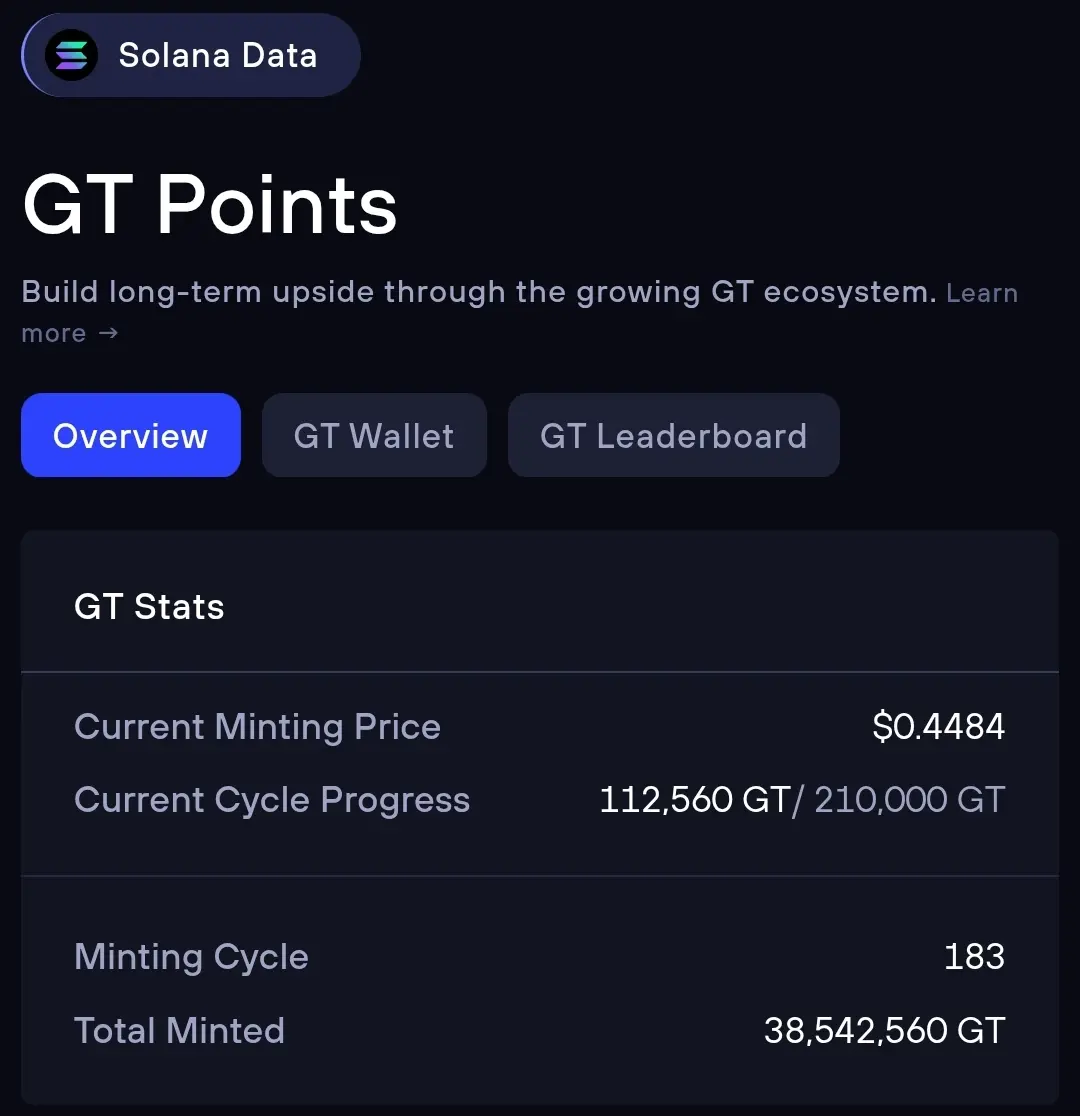Click the word "more" below the description
The height and width of the screenshot is (1116, 1080).
[x=54, y=333]
